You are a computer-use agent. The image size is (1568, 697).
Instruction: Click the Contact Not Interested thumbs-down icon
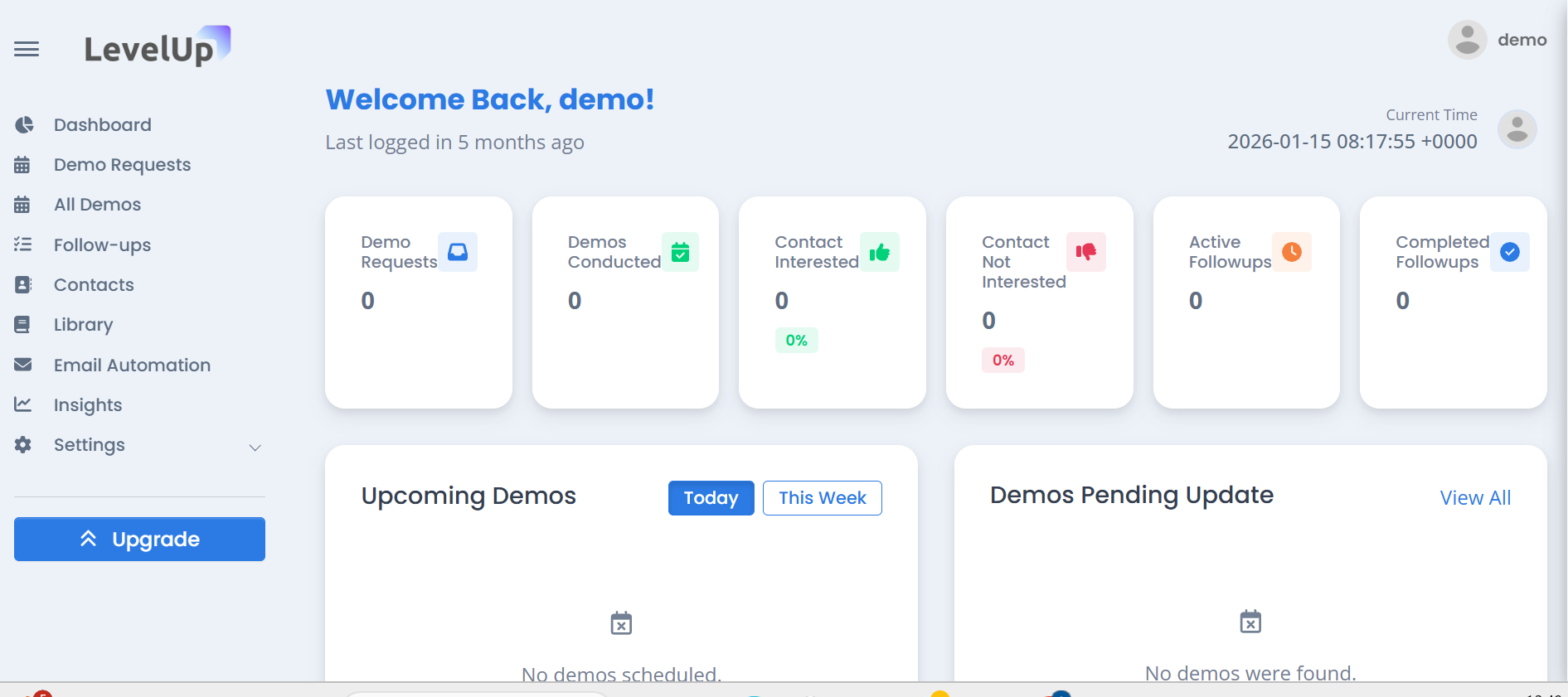(x=1086, y=252)
